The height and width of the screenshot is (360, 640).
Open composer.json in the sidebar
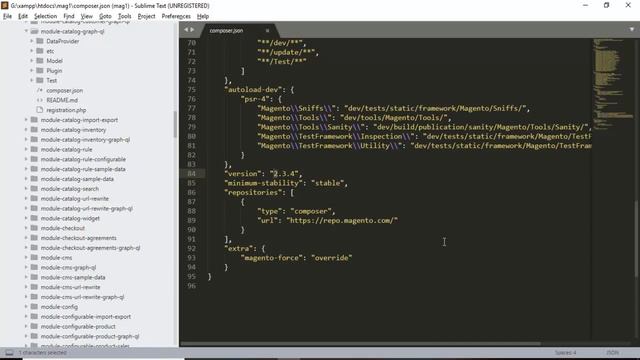[x=64, y=90]
